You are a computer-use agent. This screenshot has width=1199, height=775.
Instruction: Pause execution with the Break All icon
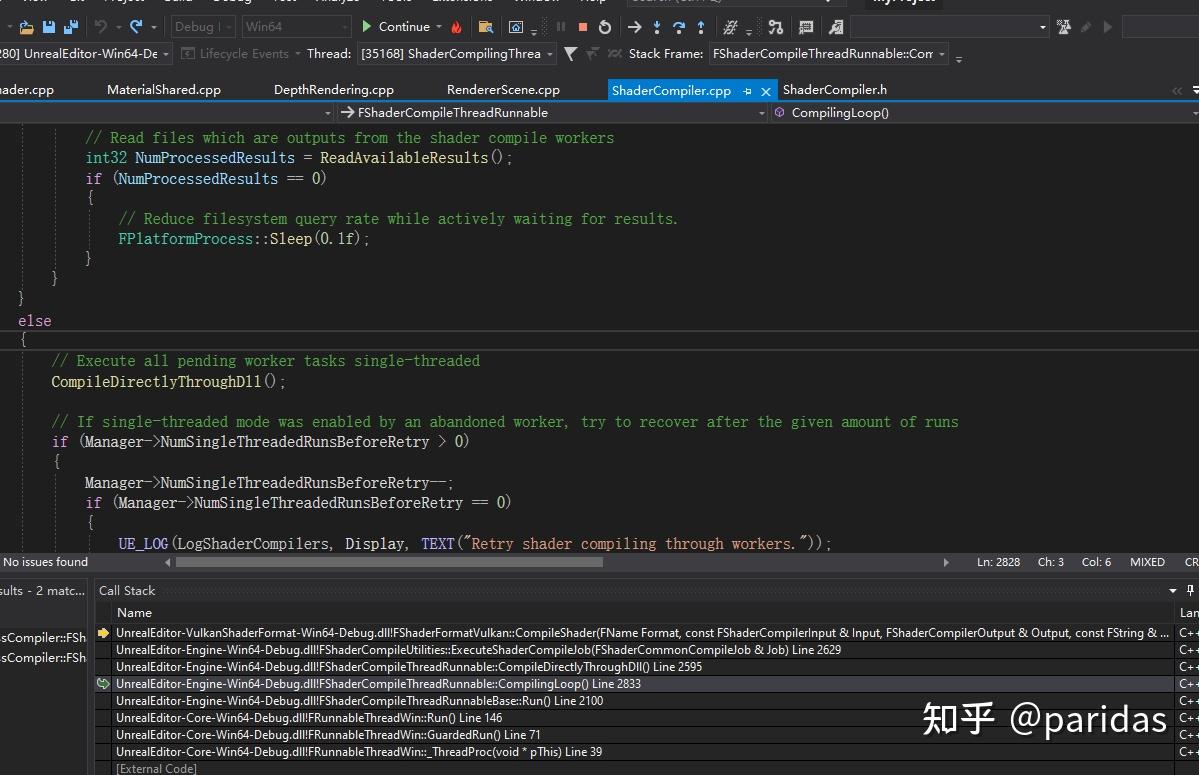coord(561,27)
